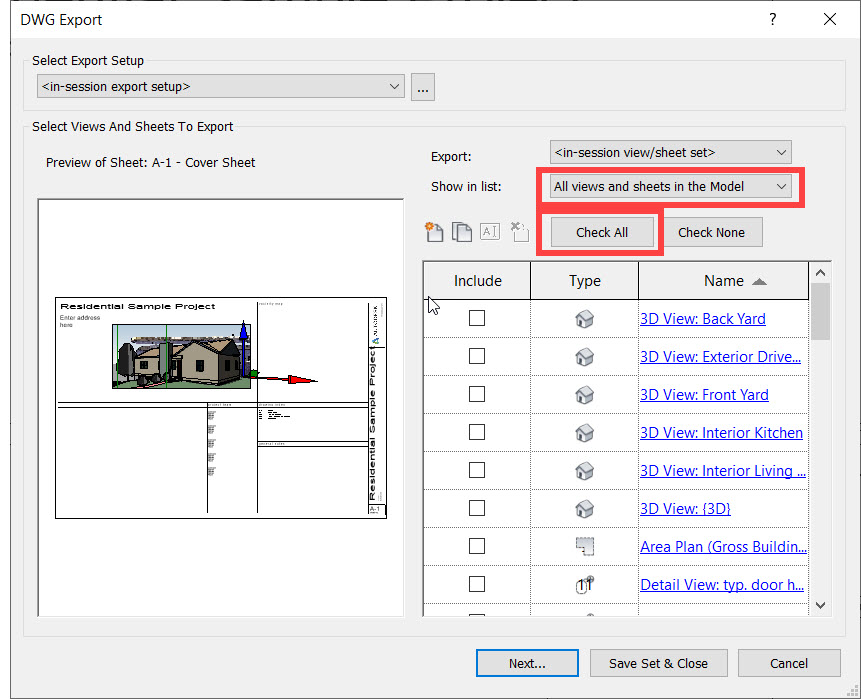Image resolution: width=861 pixels, height=699 pixels.
Task: Click the Detail View type icon
Action: [585, 584]
